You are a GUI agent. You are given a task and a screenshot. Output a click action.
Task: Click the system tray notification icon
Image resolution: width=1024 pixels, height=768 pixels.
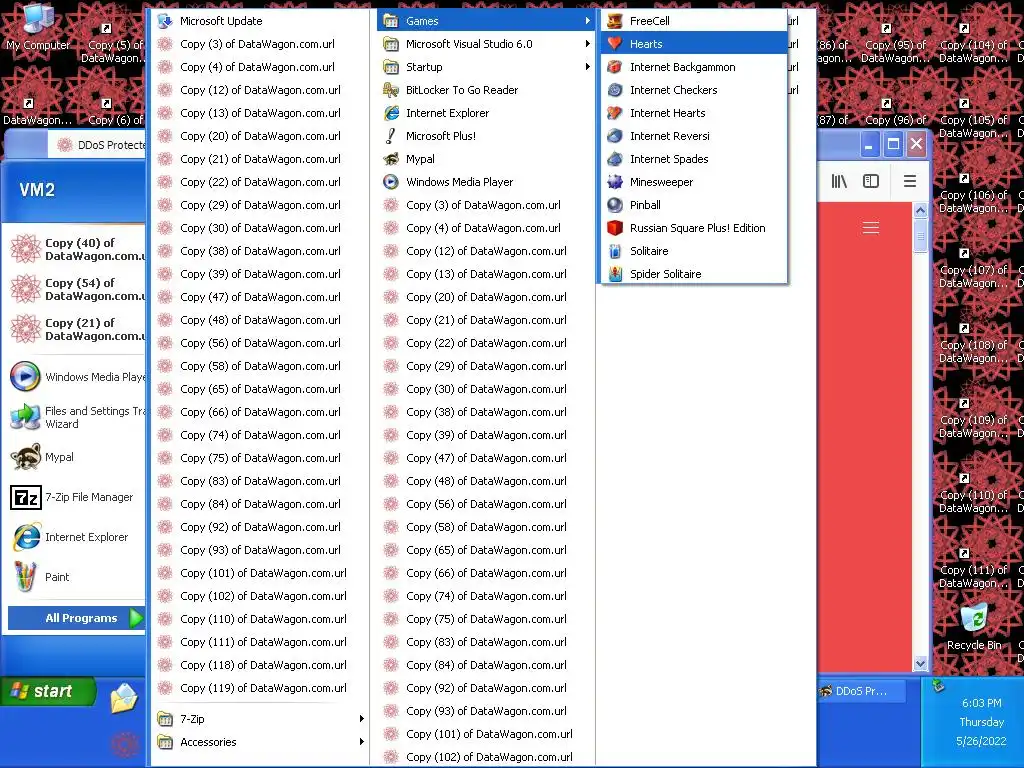tap(938, 686)
